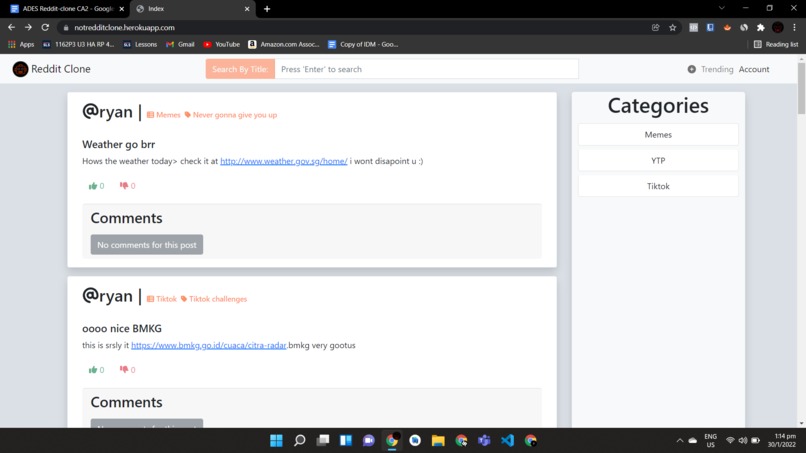Click 'No comments for this post' button
The image size is (806, 453).
[147, 245]
